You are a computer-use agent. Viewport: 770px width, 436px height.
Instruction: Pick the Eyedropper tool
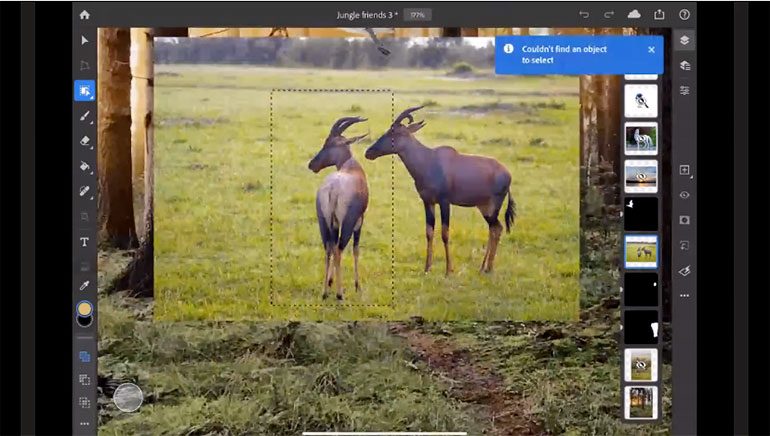pyautogui.click(x=85, y=285)
